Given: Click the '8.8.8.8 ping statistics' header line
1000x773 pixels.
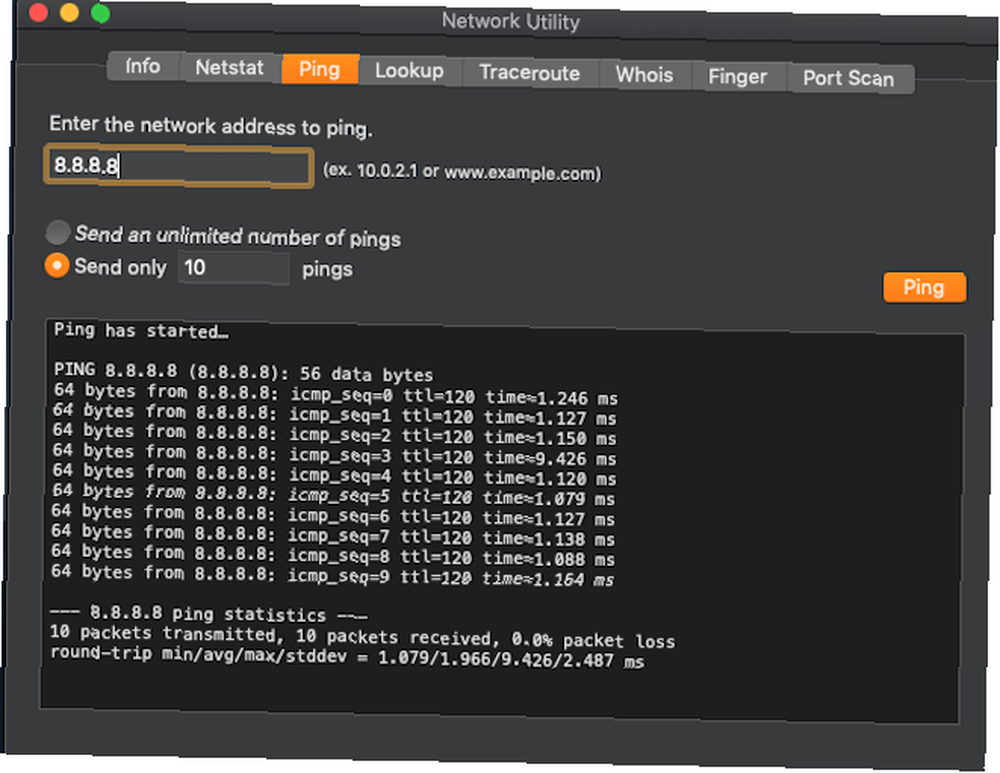Looking at the screenshot, I should pos(209,614).
